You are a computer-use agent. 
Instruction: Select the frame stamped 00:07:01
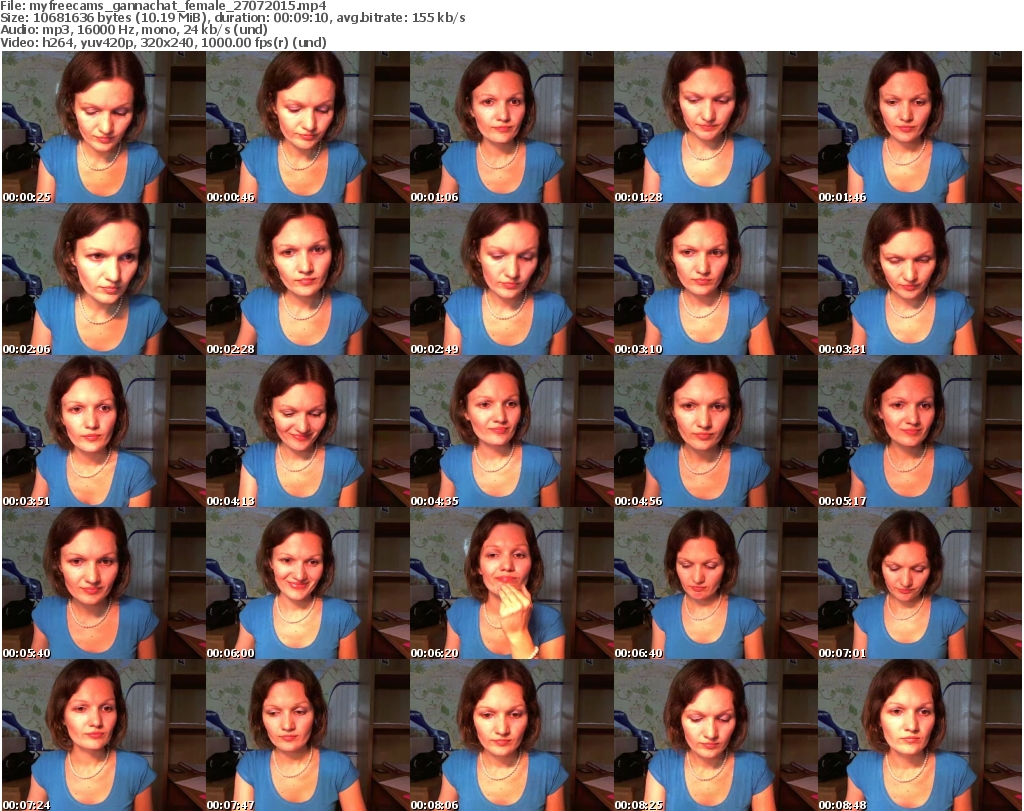pyautogui.click(x=920, y=584)
